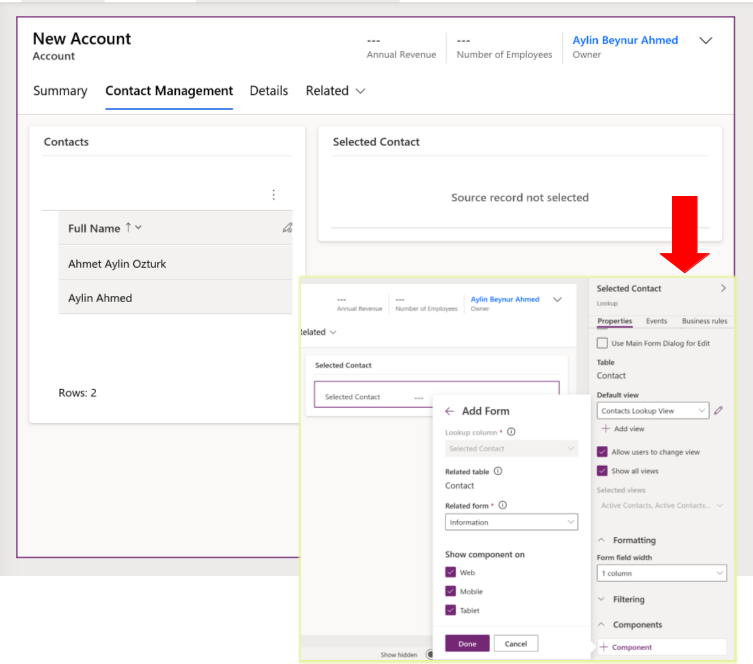Collapse the Formatting section
The image size is (753, 664).
pos(601,540)
